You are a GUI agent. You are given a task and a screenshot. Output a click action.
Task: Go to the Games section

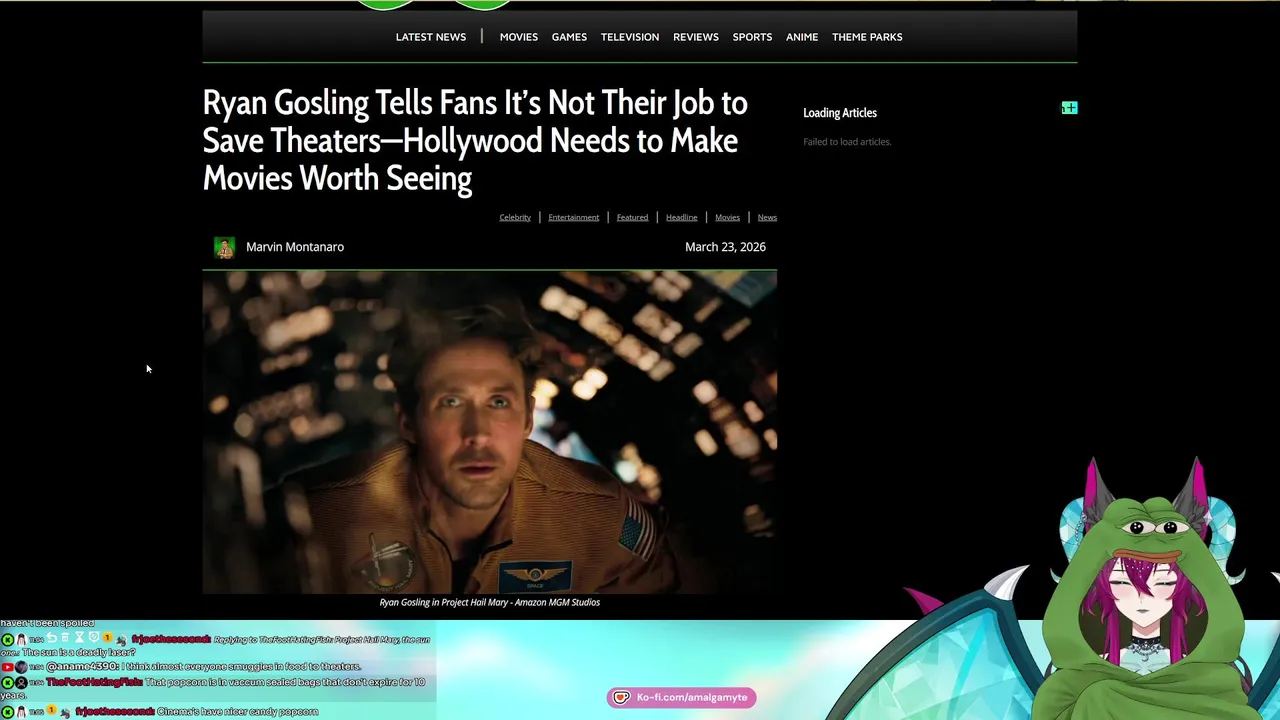(569, 37)
